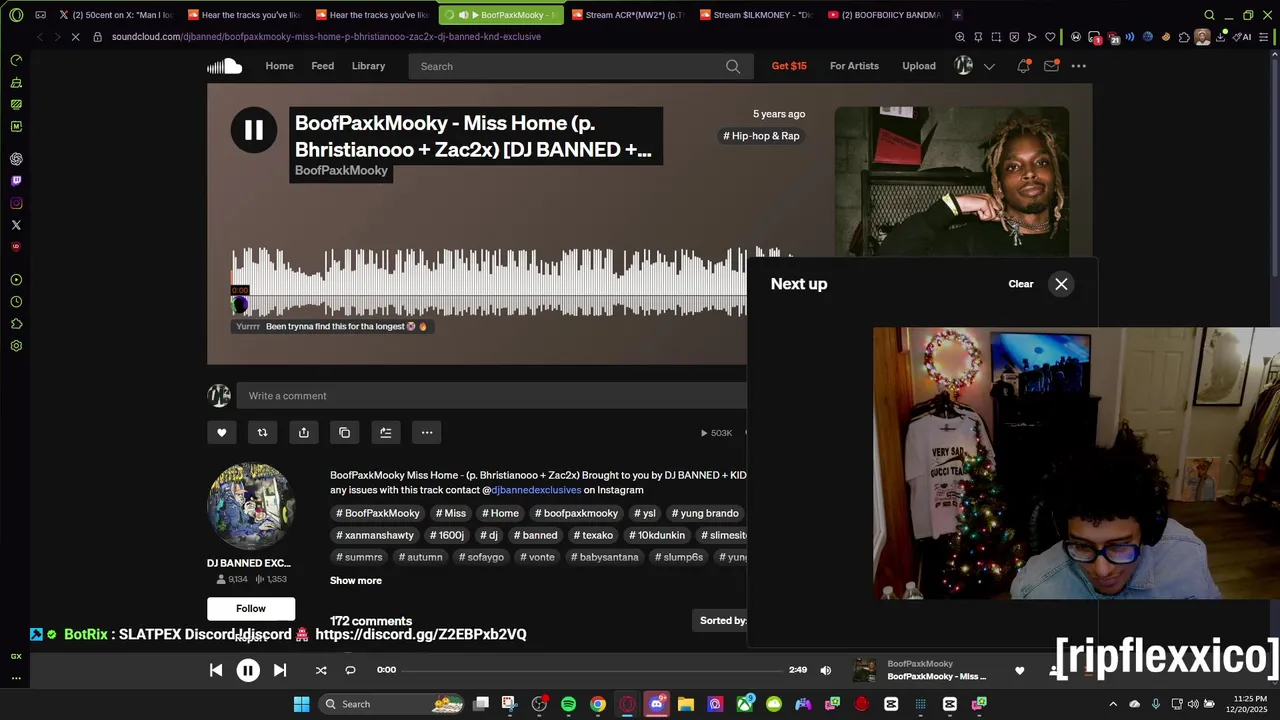
Task: Toggle shuffle in the bottom player
Action: [x=321, y=670]
